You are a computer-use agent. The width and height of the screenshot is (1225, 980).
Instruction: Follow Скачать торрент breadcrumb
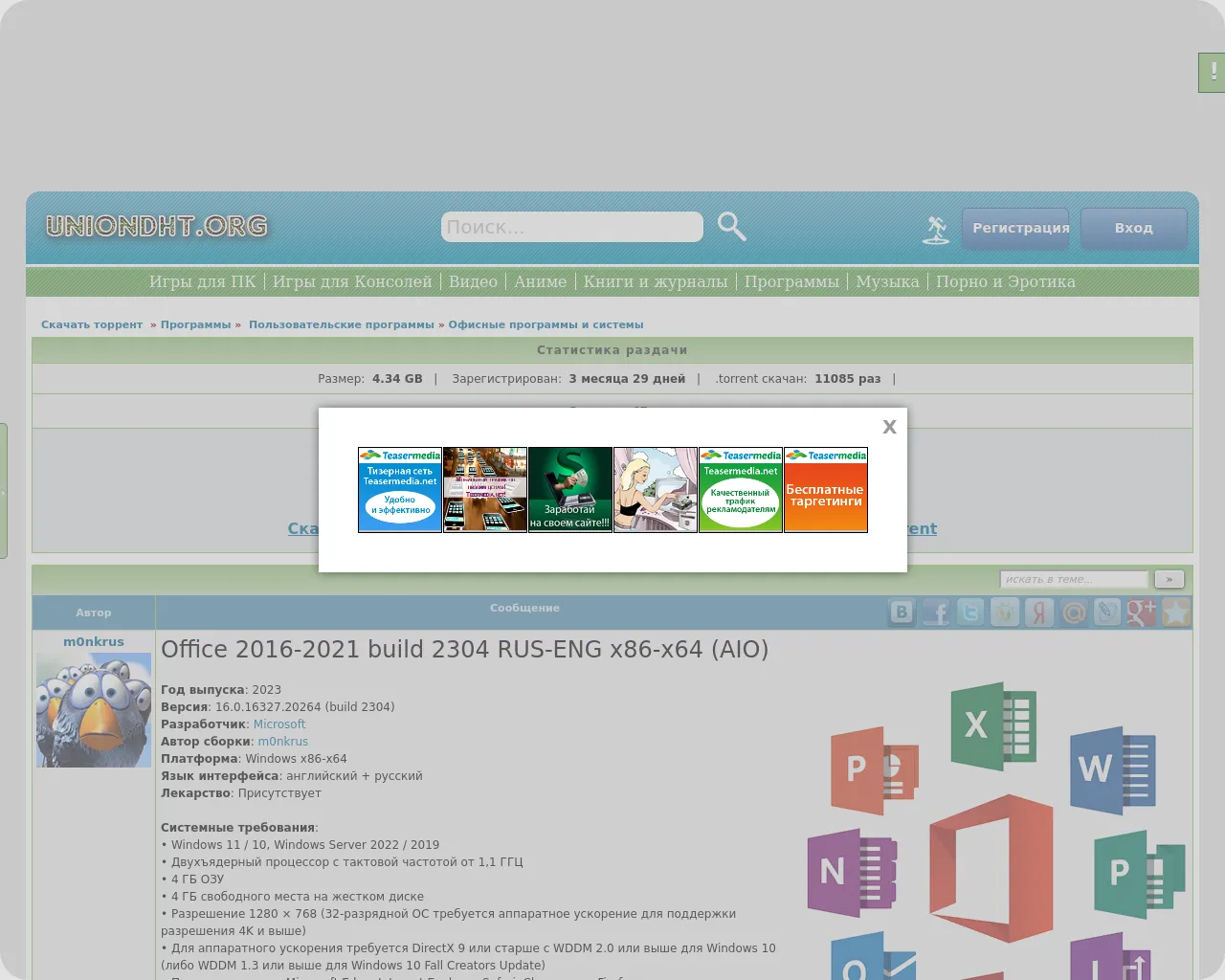tap(92, 324)
